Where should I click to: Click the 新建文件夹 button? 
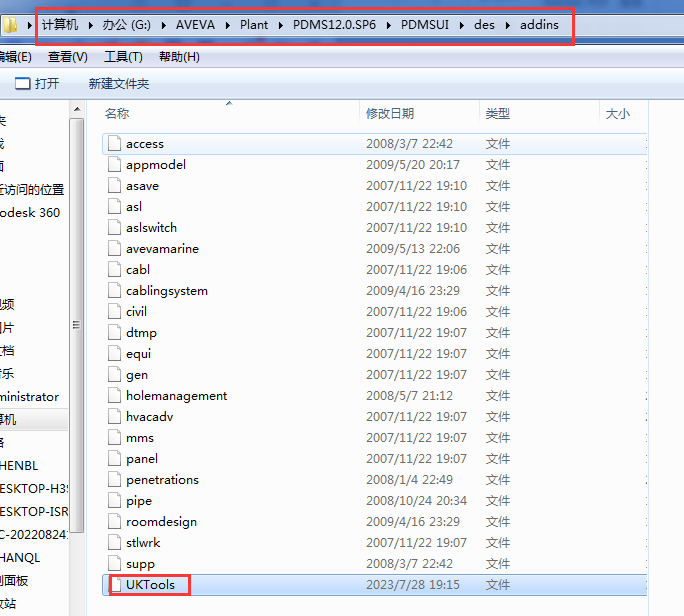pos(118,84)
